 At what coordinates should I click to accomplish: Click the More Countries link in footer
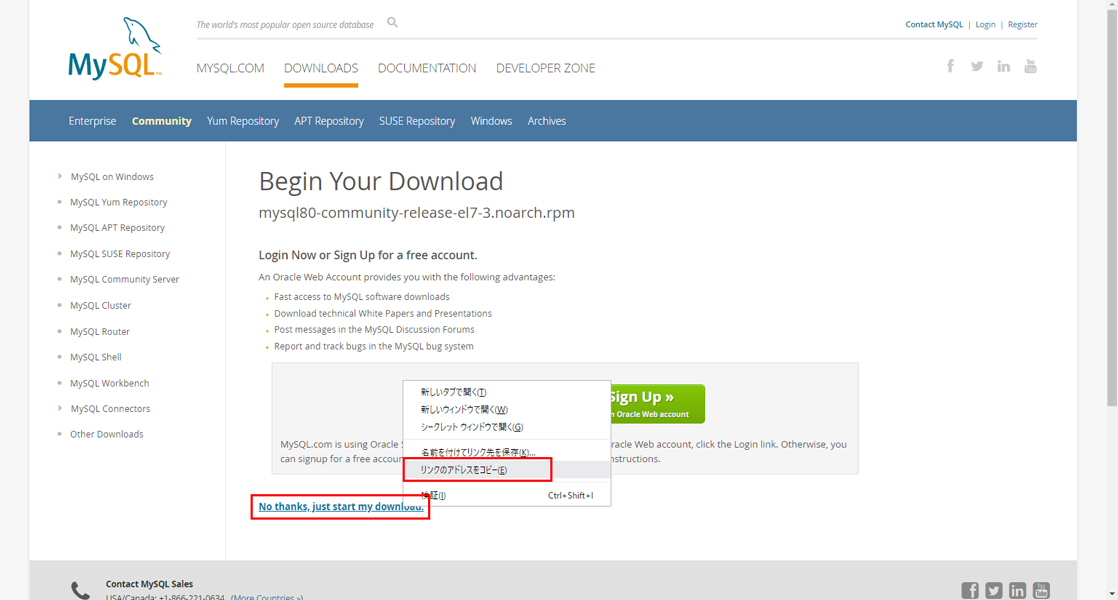click(267, 597)
